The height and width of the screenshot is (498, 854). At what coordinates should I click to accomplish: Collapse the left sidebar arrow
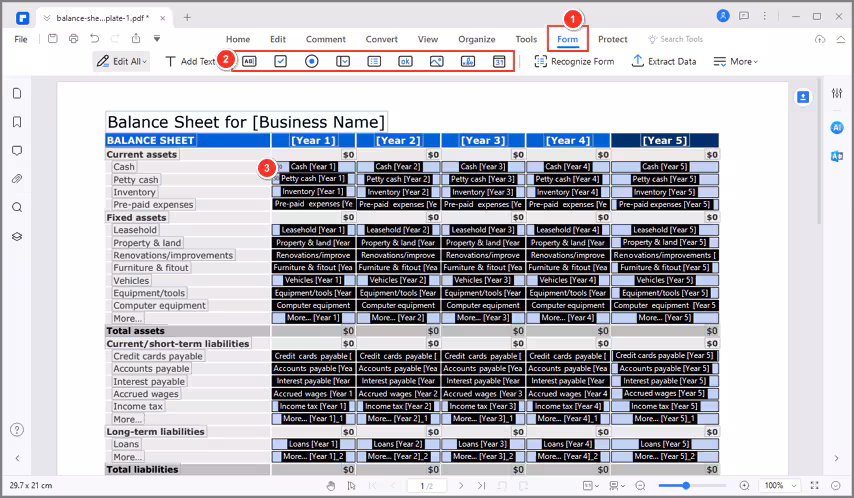[x=17, y=458]
